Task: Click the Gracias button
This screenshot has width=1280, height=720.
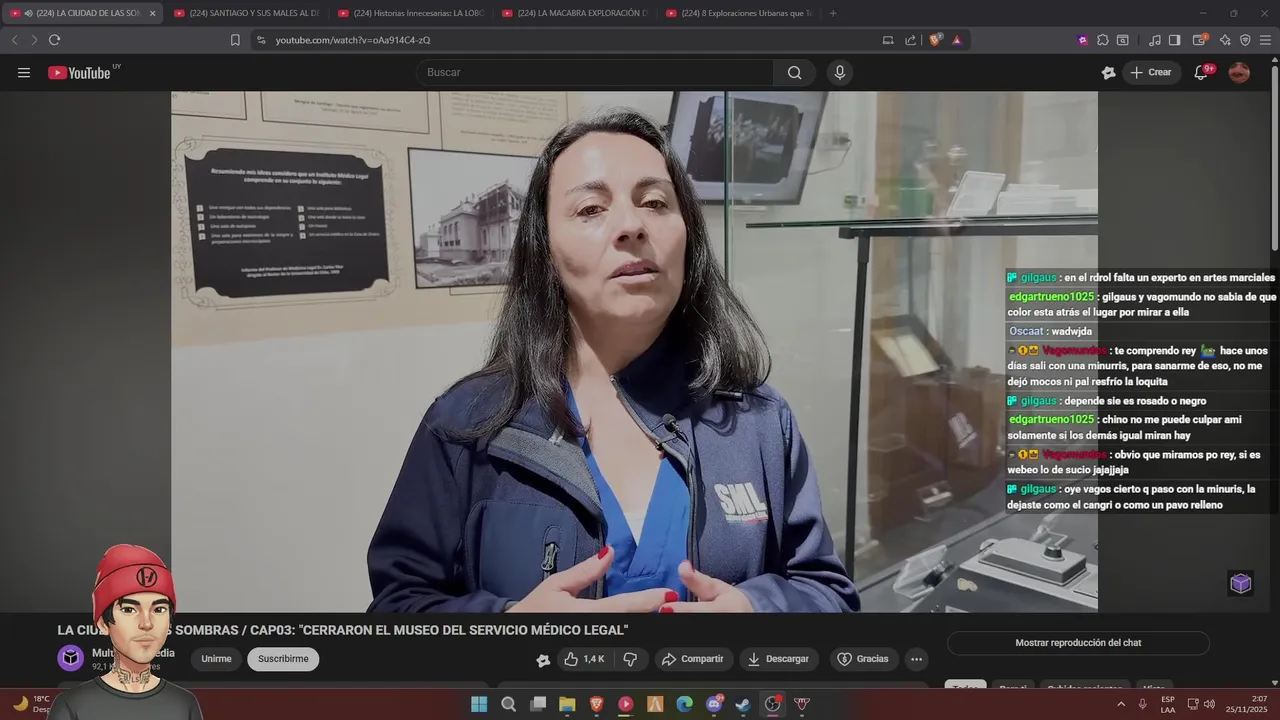Action: [862, 659]
